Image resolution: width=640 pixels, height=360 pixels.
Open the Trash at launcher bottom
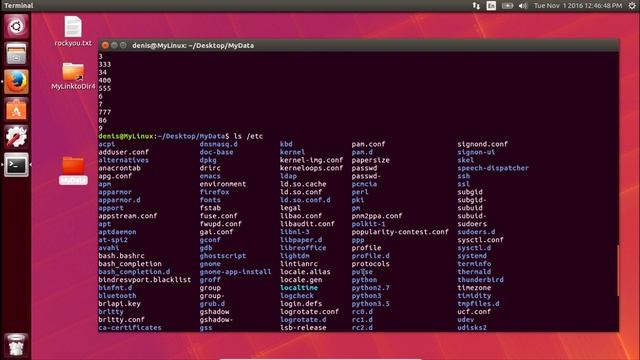(16, 345)
